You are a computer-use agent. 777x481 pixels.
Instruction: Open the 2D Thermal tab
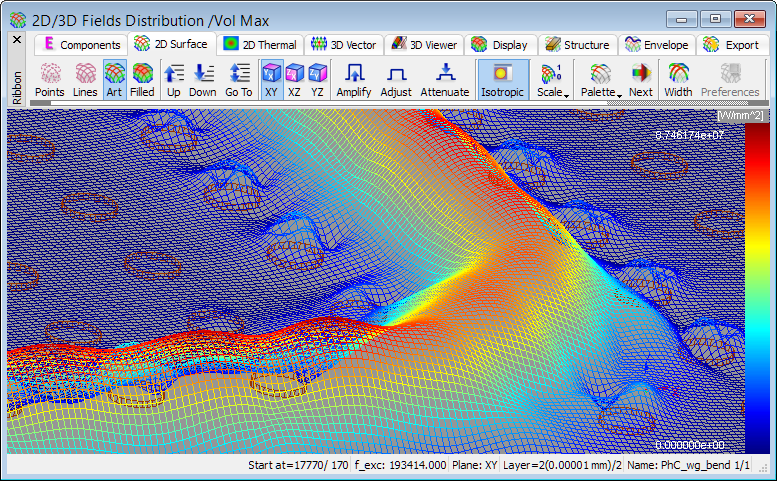tap(260, 45)
